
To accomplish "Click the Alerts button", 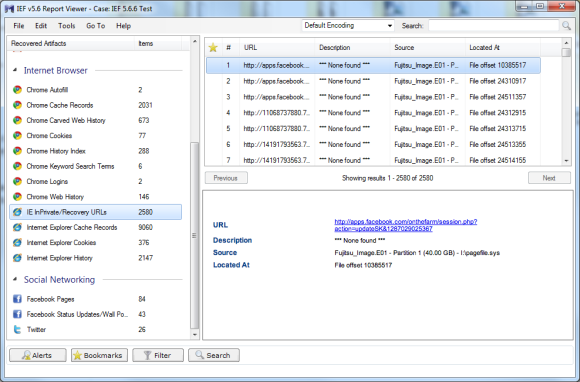I will pos(38,355).
